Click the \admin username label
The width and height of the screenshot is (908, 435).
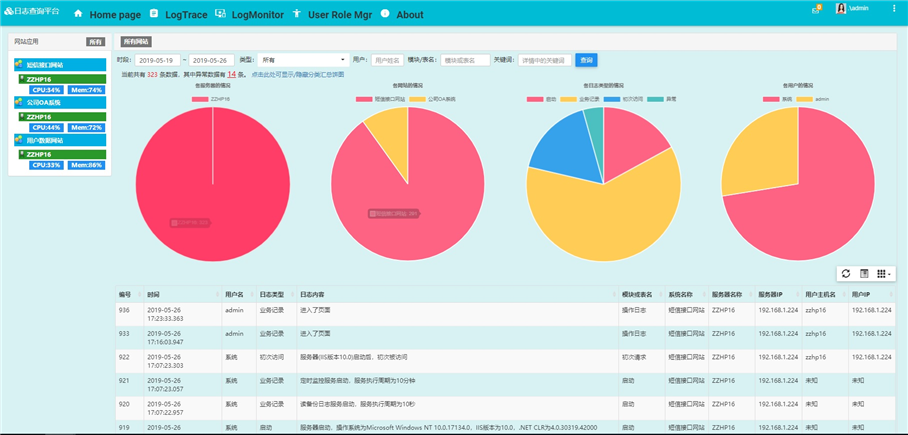[858, 9]
